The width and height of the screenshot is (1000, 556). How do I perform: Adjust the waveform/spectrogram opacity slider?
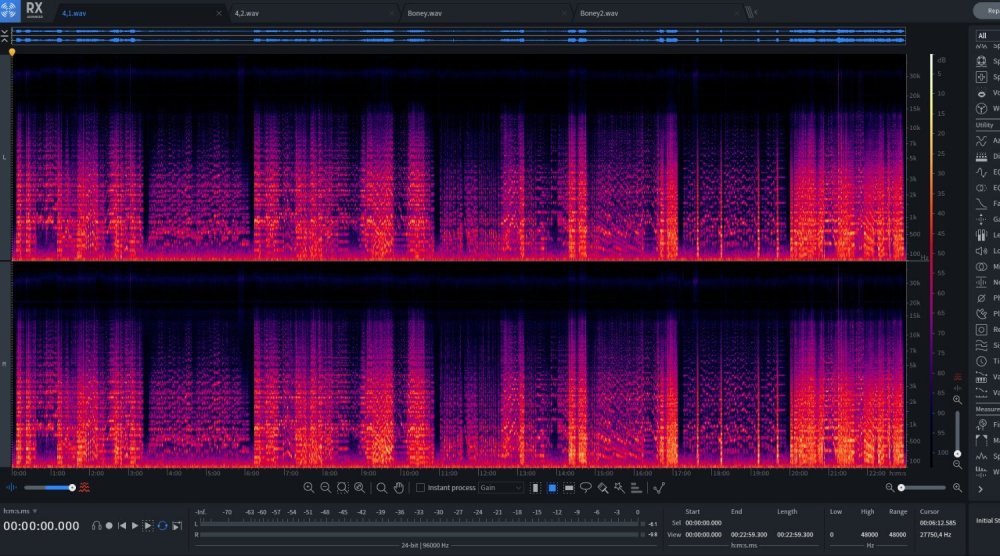tap(50, 488)
